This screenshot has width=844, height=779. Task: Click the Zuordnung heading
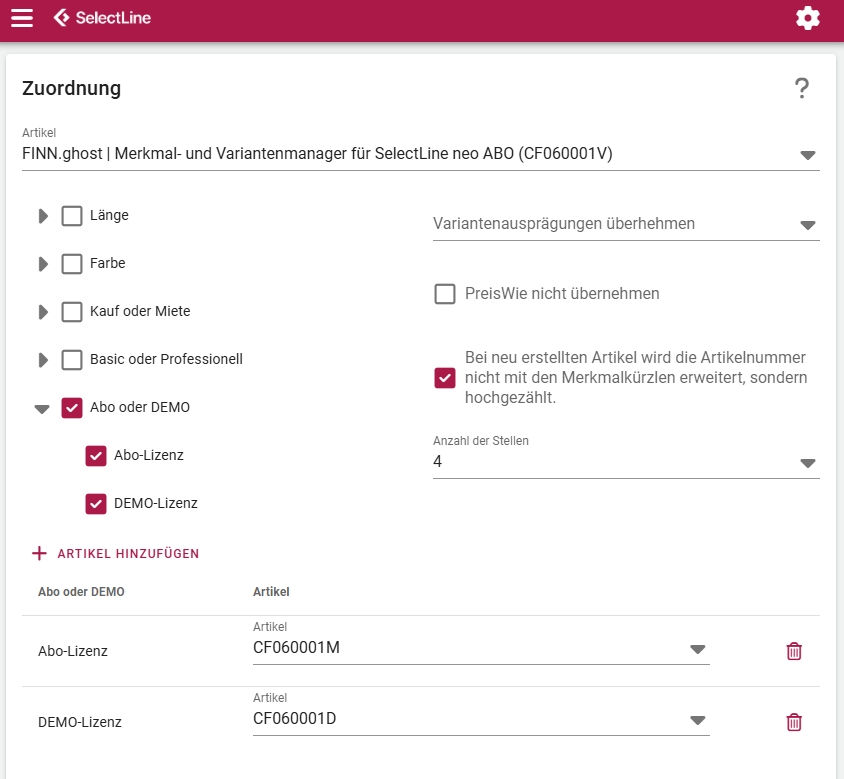click(x=72, y=88)
